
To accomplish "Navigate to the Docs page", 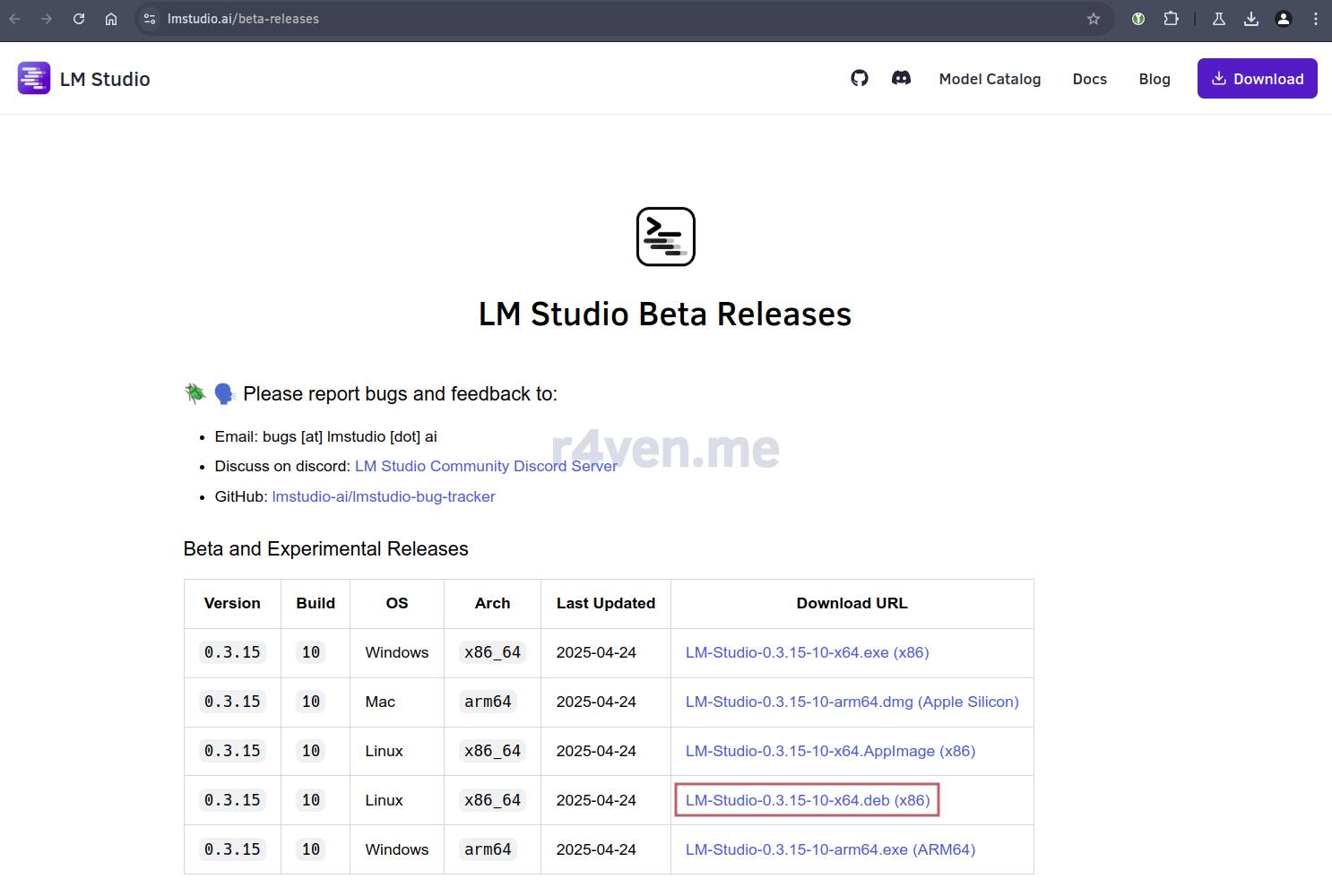I will coord(1089,79).
